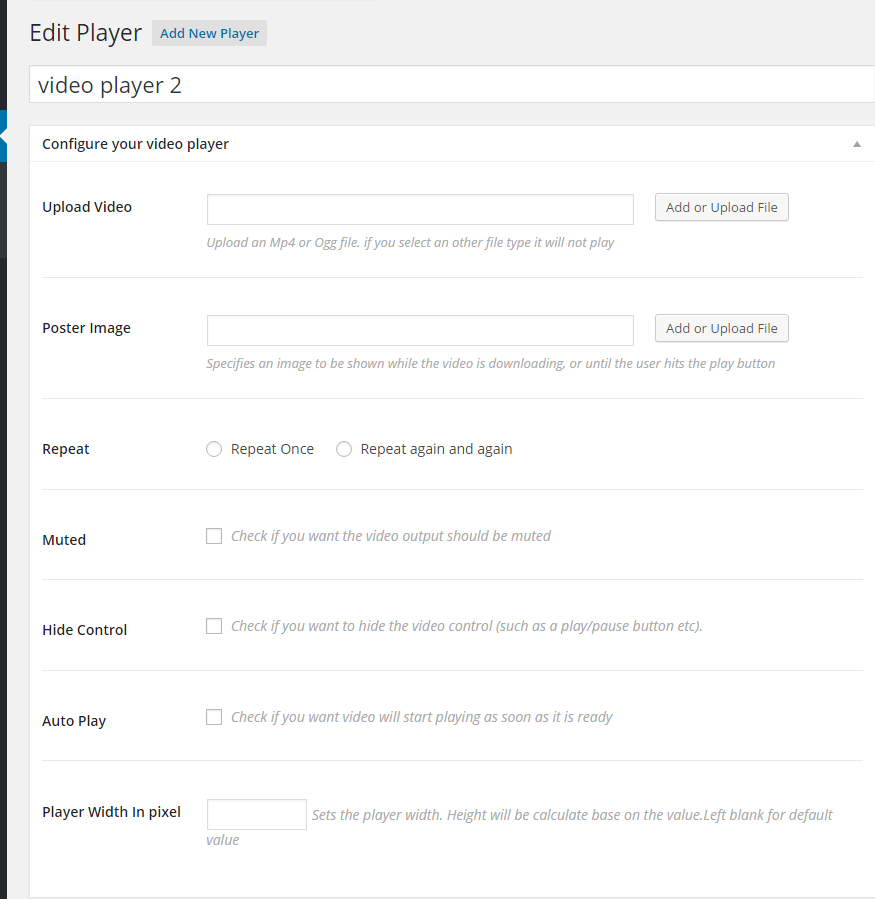Screen dimensions: 875x899
Task: Click the Poster Image field label
Action: pyautogui.click(x=86, y=328)
